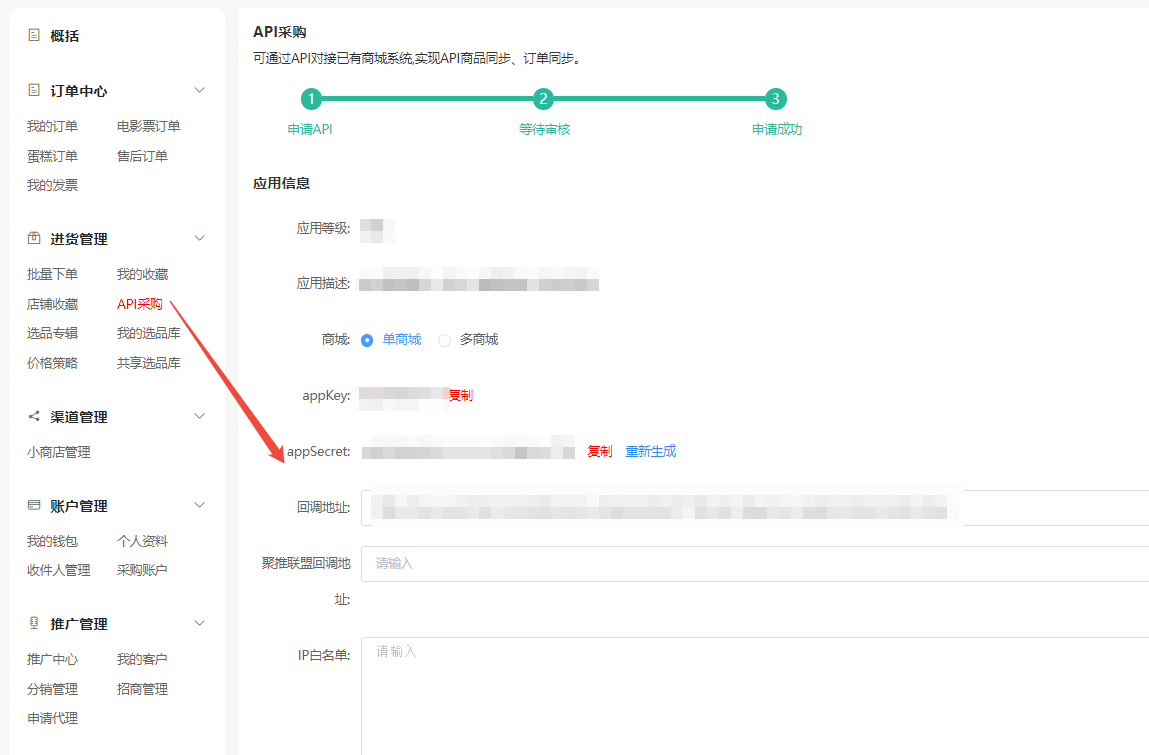This screenshot has width=1149, height=755.
Task: Click 重新生成 to regenerate appSecret
Action: coord(651,452)
